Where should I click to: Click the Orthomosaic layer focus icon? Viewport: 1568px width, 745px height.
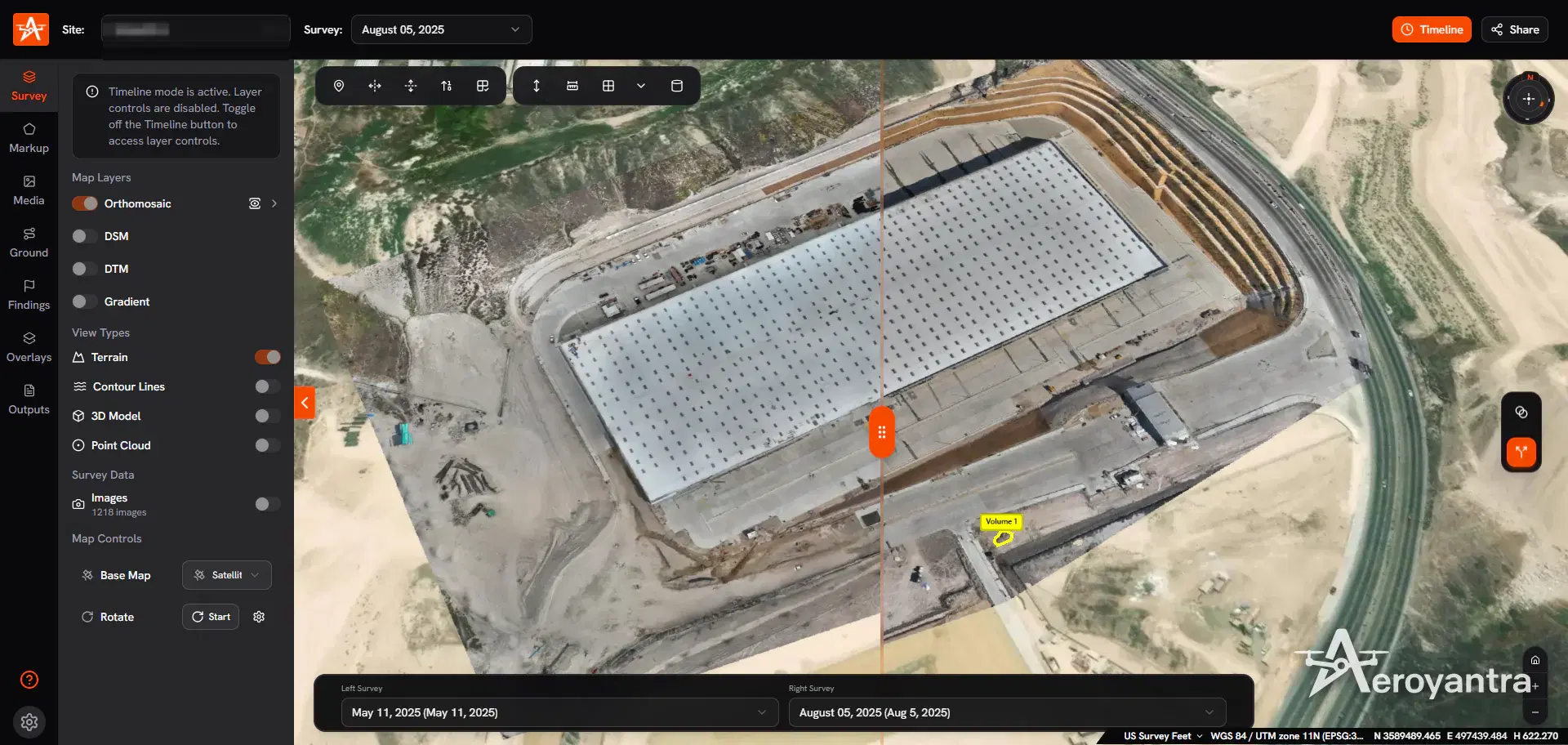click(x=255, y=203)
